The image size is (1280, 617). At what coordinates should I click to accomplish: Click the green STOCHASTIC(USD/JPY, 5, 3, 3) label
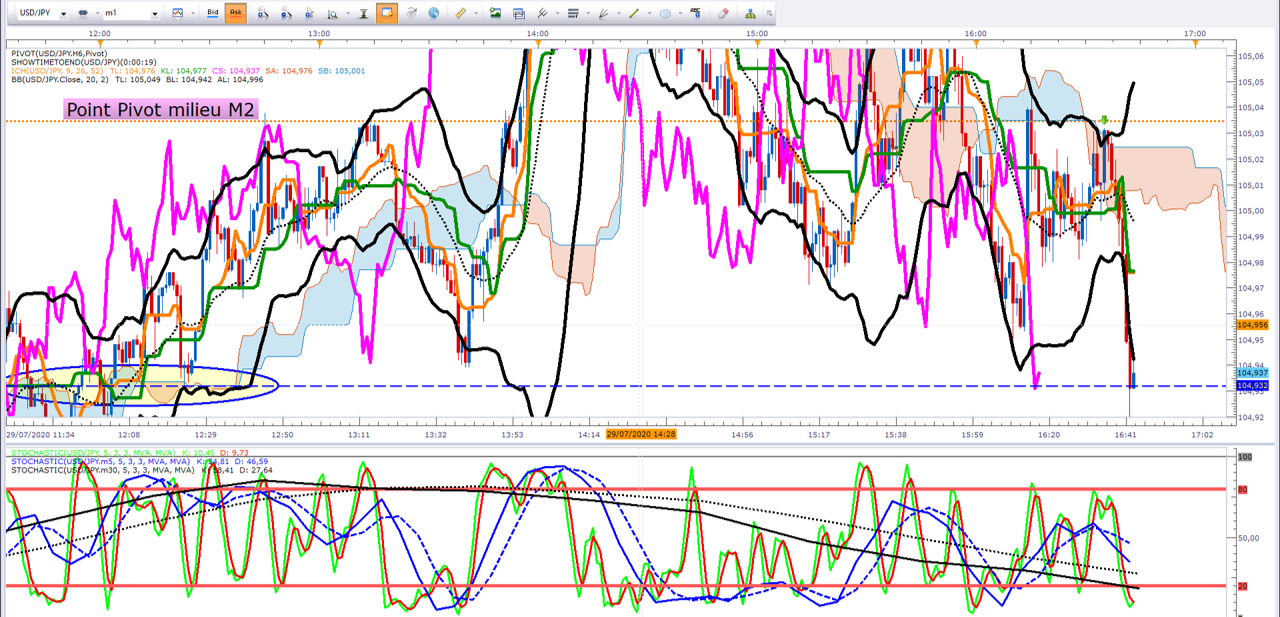[x=93, y=452]
